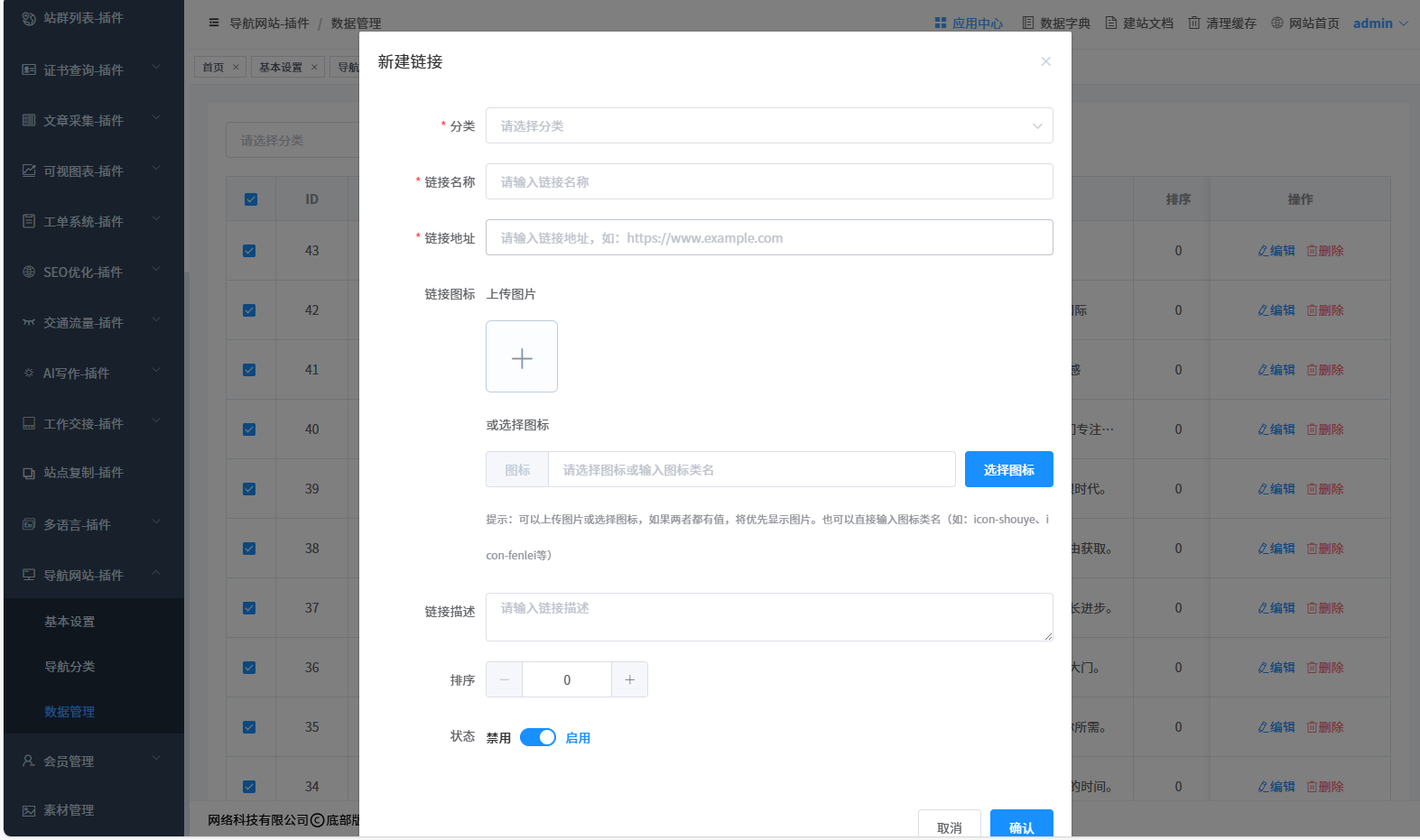This screenshot has width=1420, height=840.
Task: Open the 分类 dropdown selector
Action: click(x=769, y=126)
